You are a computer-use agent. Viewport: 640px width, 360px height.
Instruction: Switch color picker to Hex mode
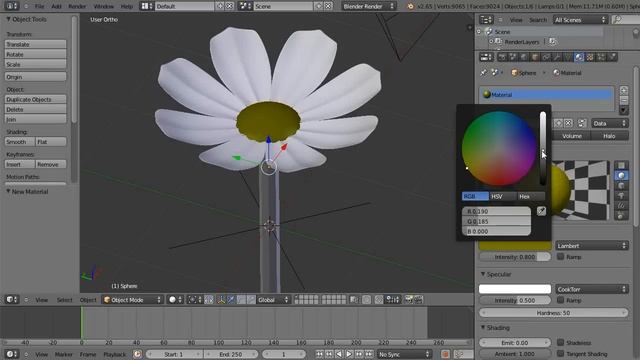pos(531,196)
